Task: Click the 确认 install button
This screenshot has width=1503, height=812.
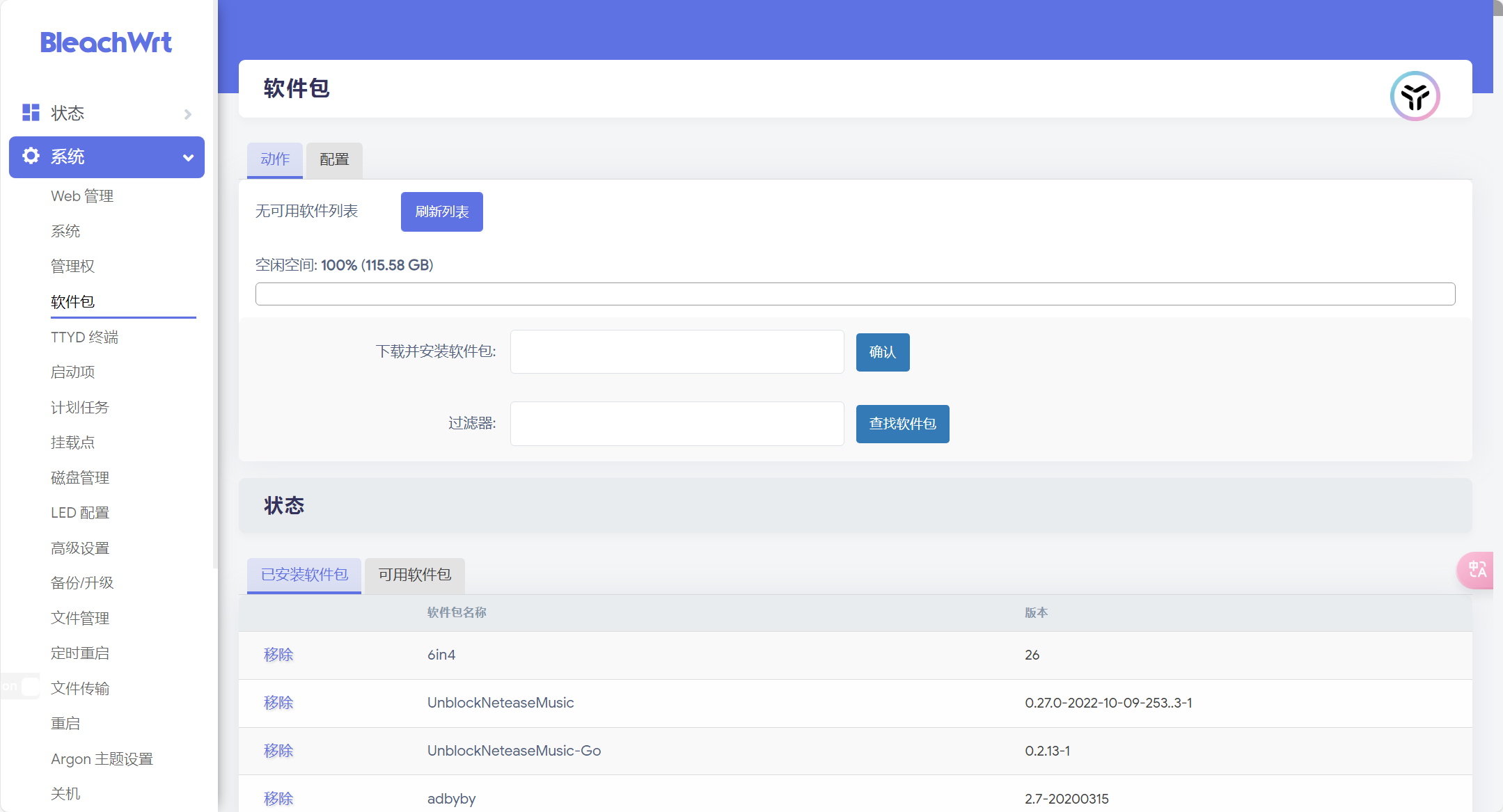Action: 882,352
